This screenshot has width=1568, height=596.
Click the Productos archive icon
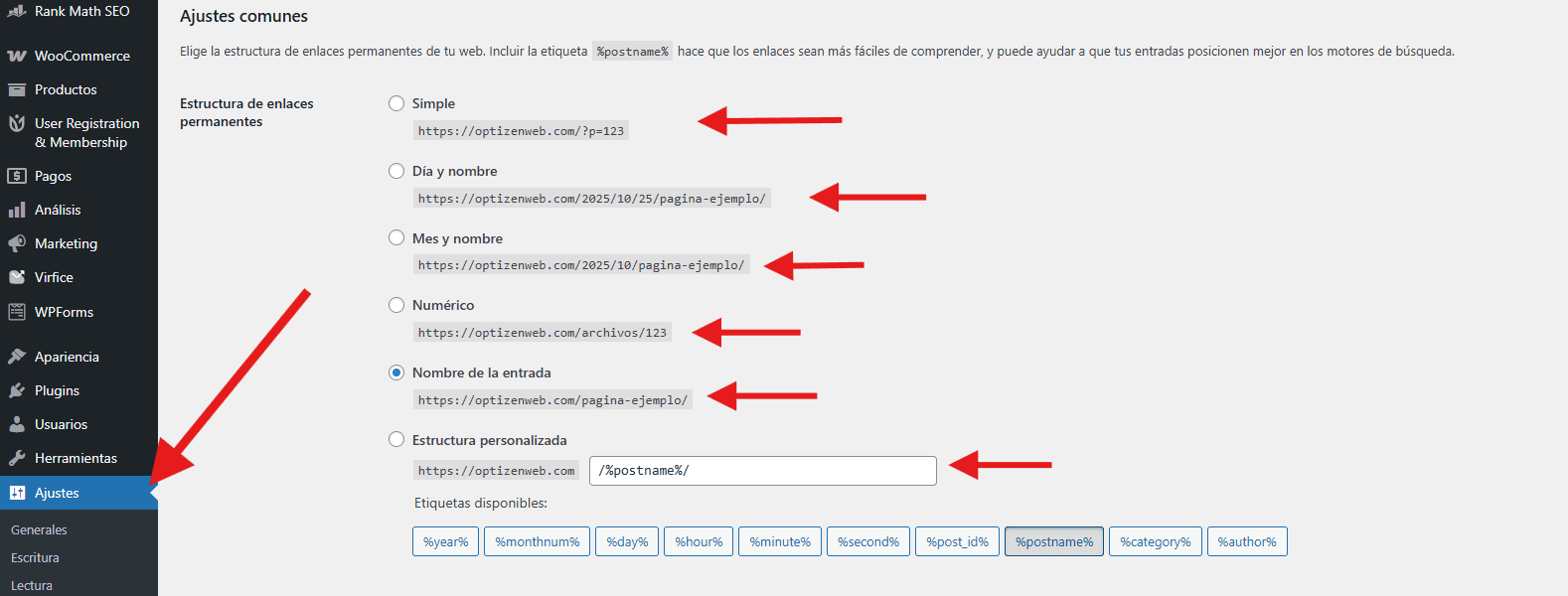coord(17,89)
